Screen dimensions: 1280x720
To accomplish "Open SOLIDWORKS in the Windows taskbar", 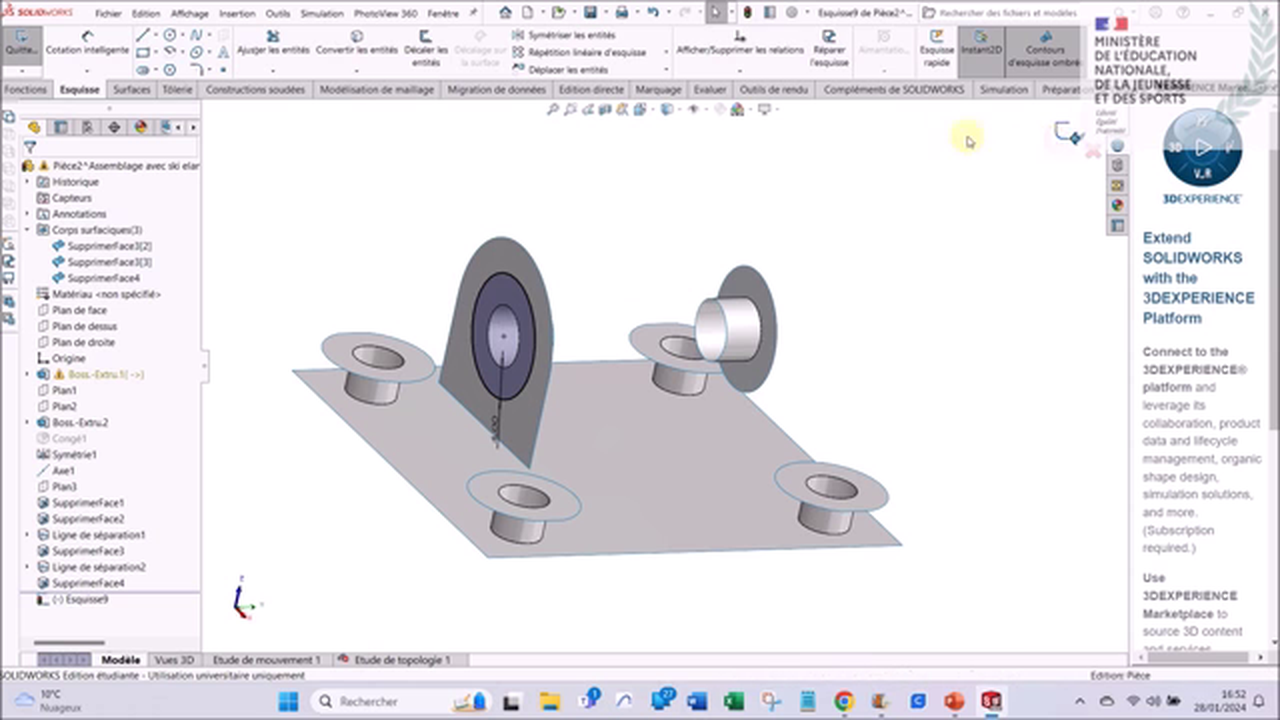I will [x=990, y=701].
